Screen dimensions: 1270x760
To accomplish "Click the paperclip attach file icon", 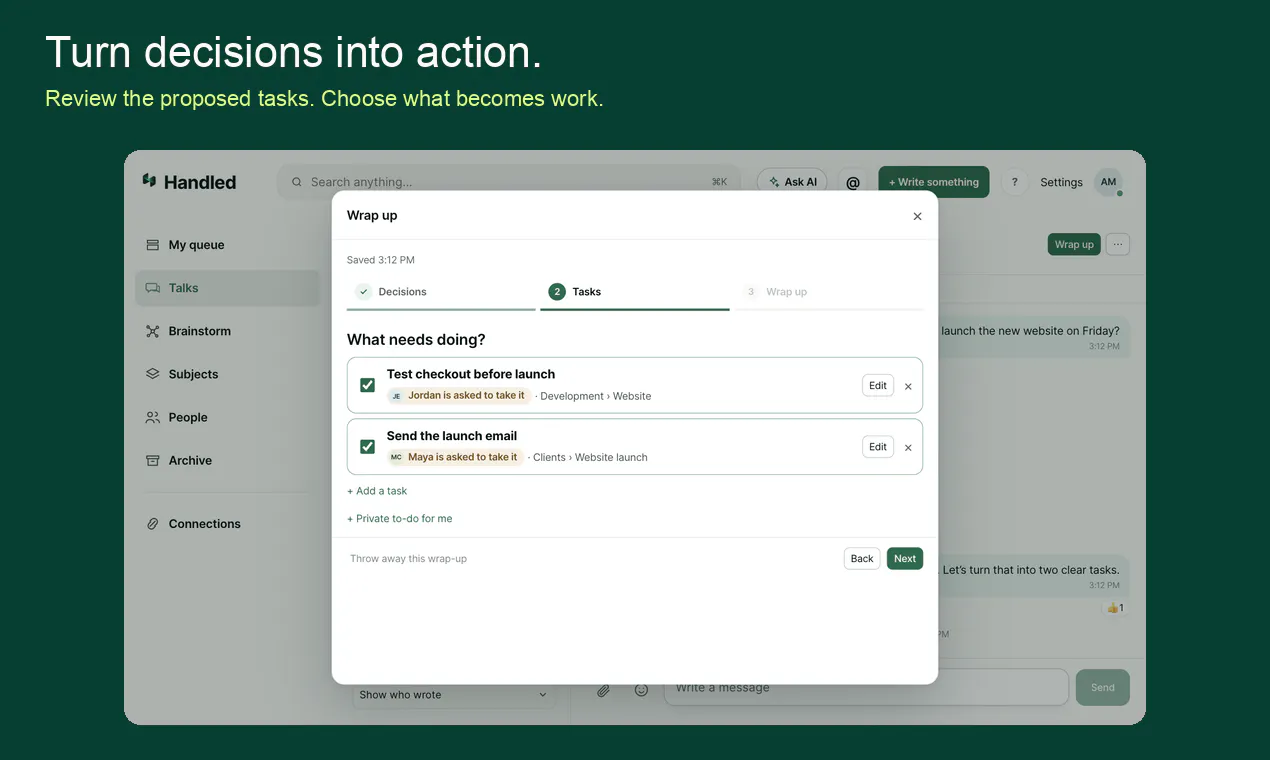I will point(603,690).
